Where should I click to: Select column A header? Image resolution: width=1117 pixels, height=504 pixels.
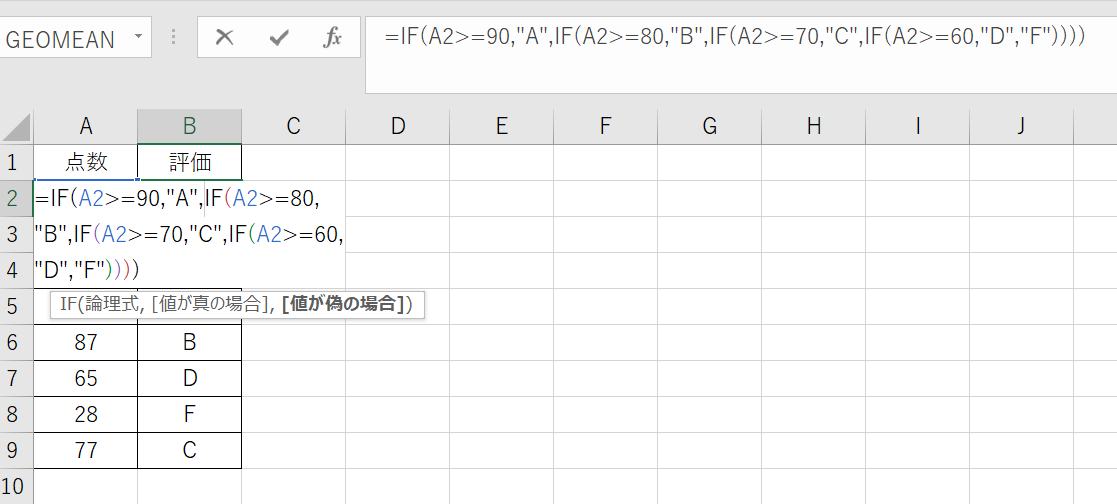86,126
